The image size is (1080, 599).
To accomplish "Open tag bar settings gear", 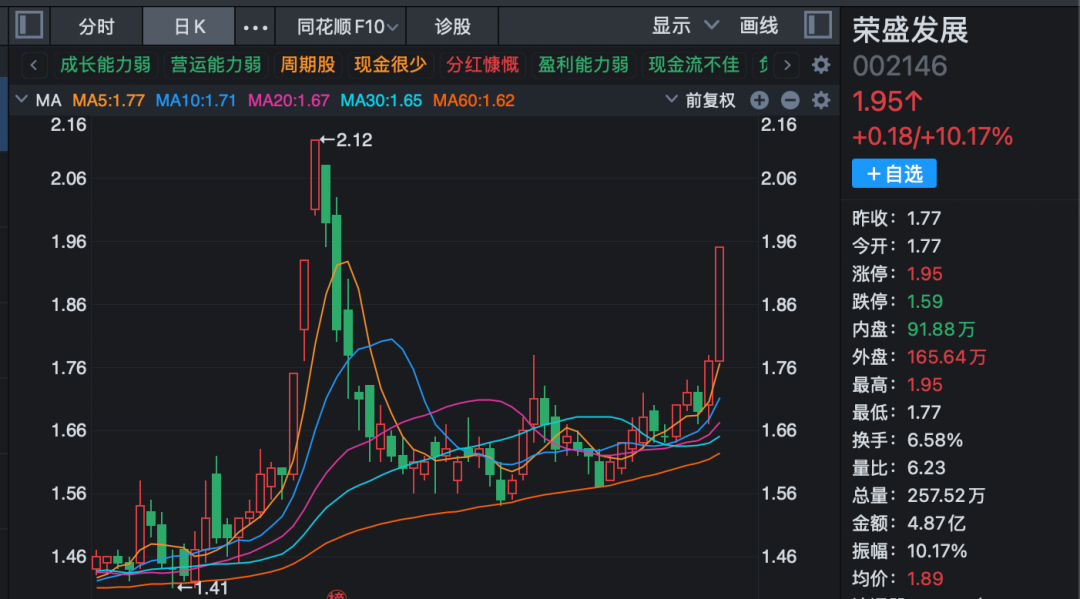I will coord(821,66).
